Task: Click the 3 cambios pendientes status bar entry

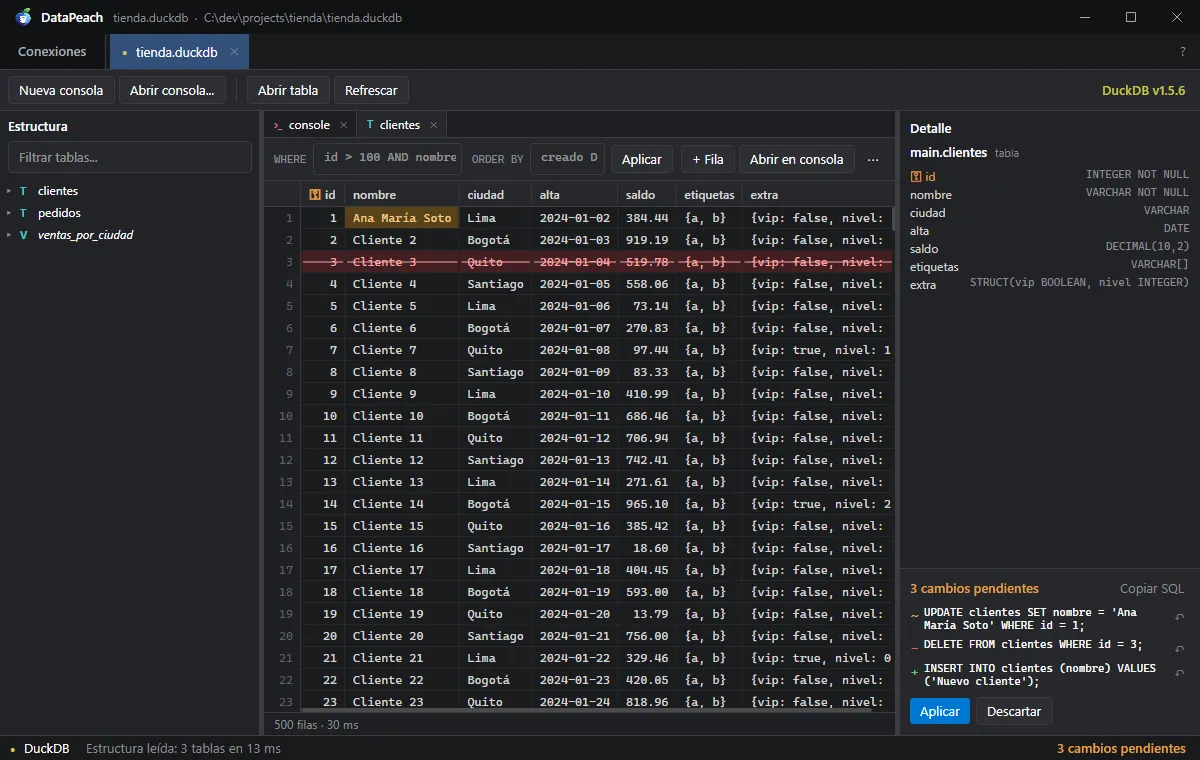Action: click(x=1121, y=748)
